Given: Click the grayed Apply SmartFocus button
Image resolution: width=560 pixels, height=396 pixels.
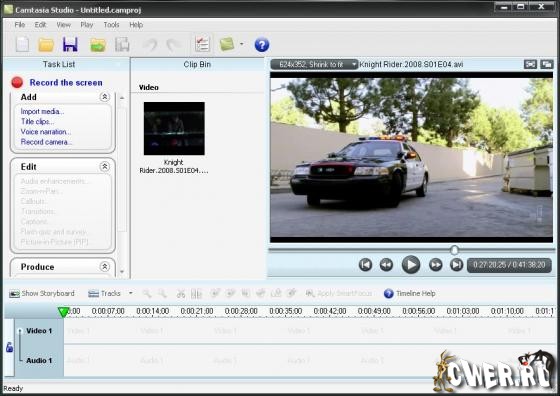Looking at the screenshot, I should point(339,293).
